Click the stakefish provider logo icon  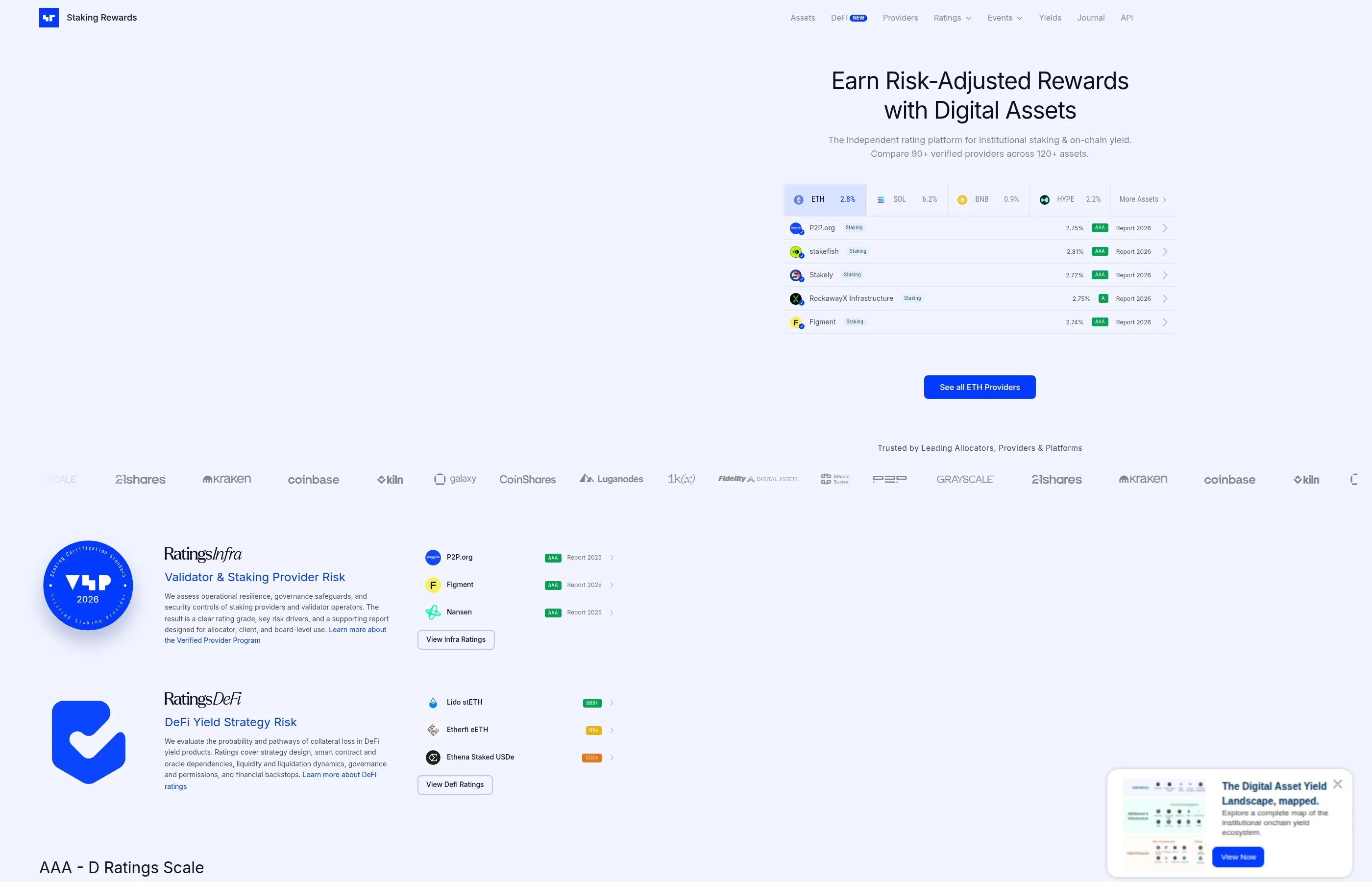click(x=796, y=252)
